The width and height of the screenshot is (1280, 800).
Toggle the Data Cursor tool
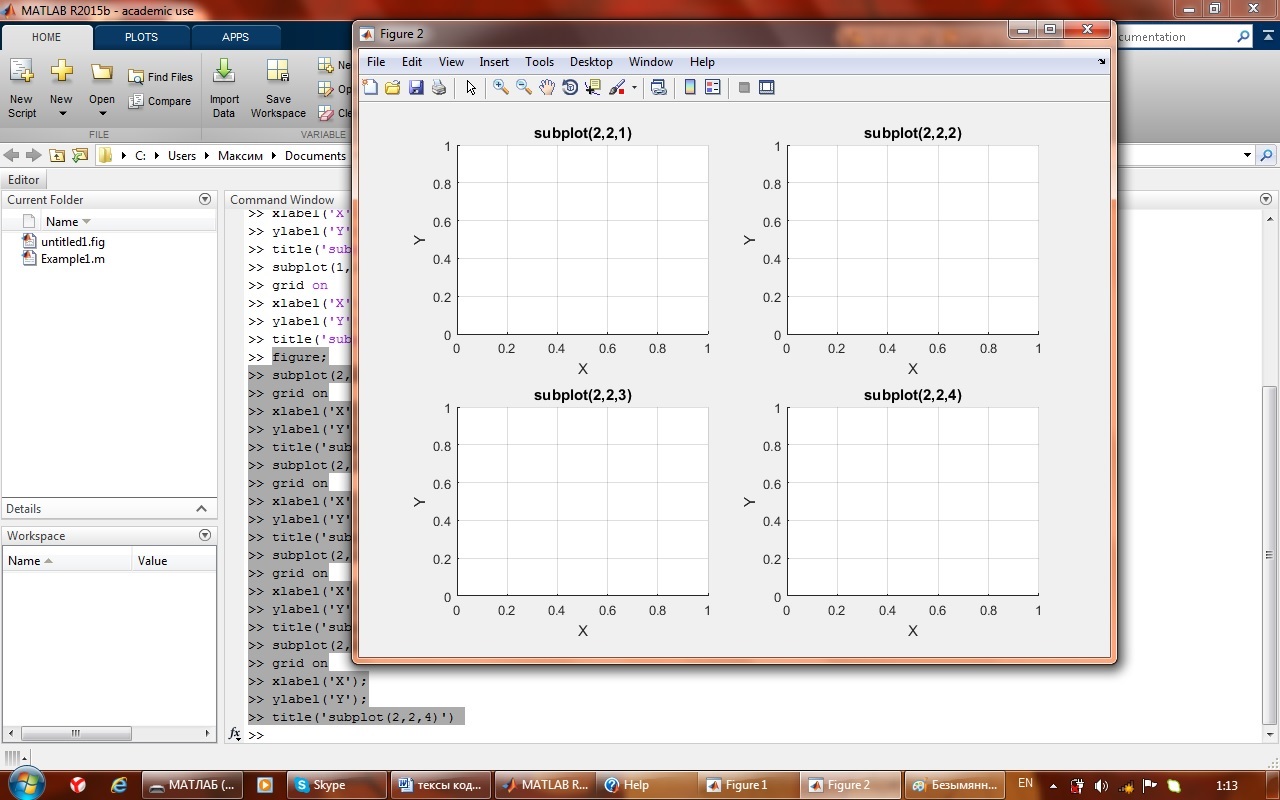593,88
